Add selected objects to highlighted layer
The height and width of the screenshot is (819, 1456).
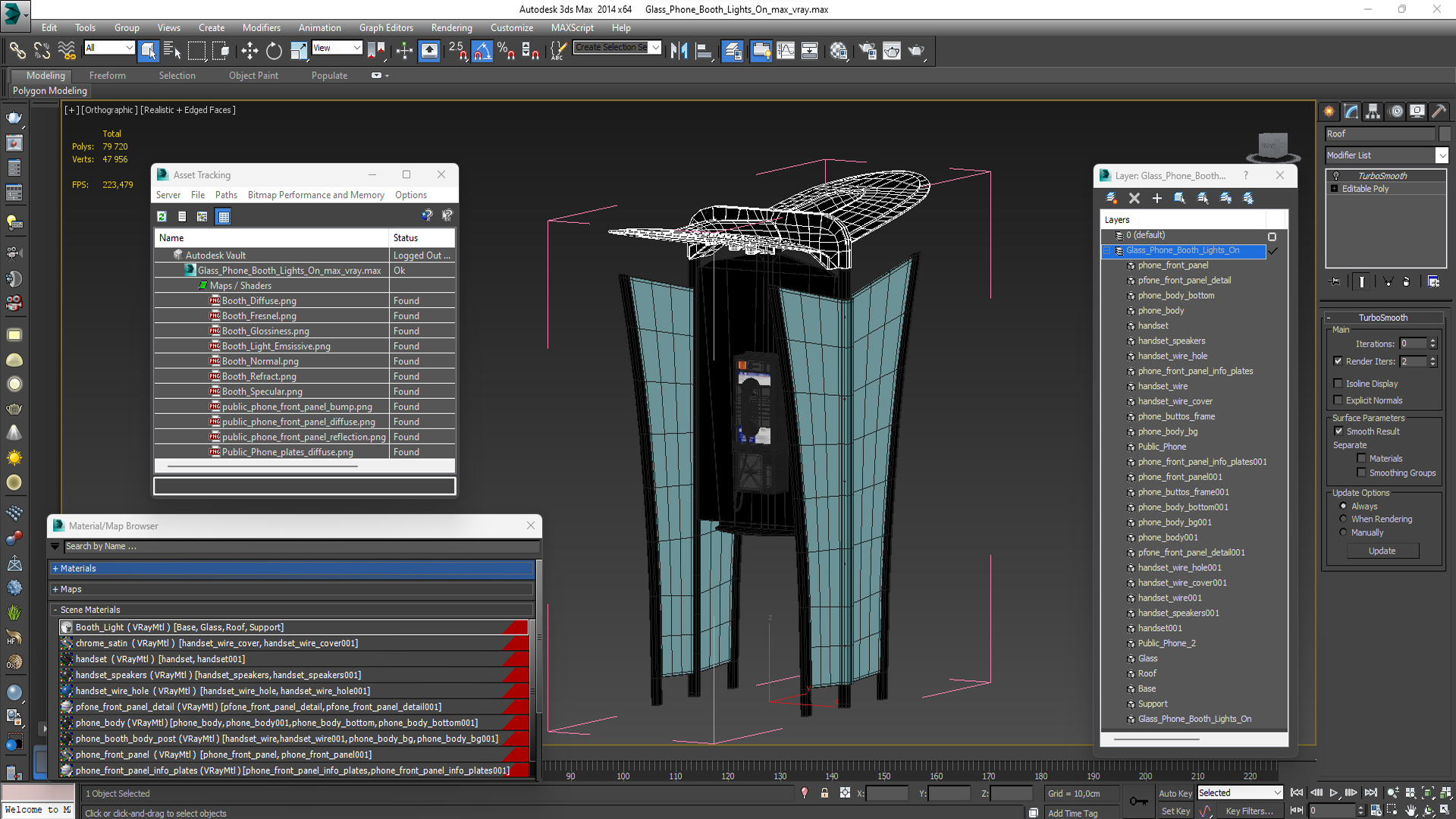coord(1157,198)
